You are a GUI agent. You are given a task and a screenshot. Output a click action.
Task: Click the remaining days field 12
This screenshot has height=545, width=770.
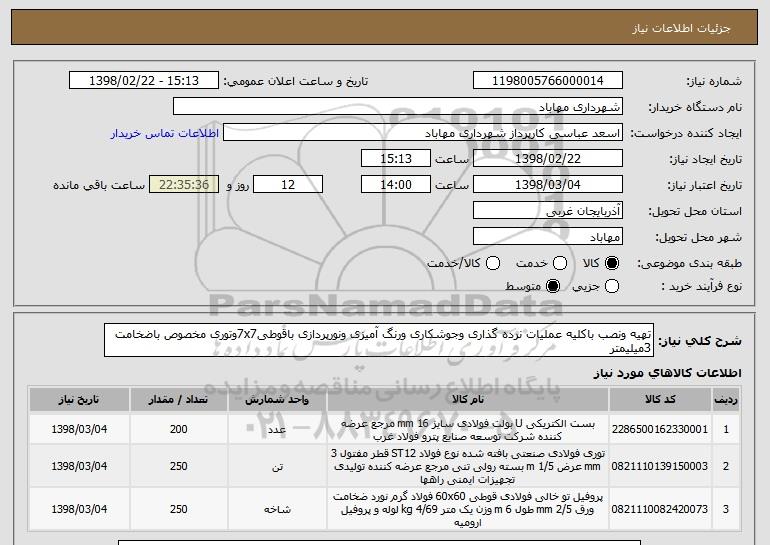tap(288, 185)
